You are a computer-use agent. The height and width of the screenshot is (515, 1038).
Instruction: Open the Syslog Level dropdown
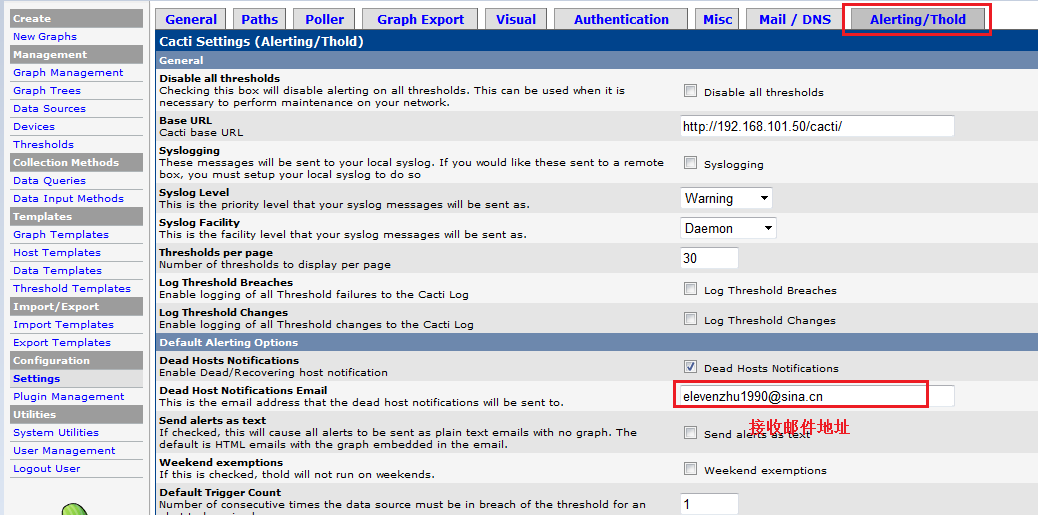726,198
